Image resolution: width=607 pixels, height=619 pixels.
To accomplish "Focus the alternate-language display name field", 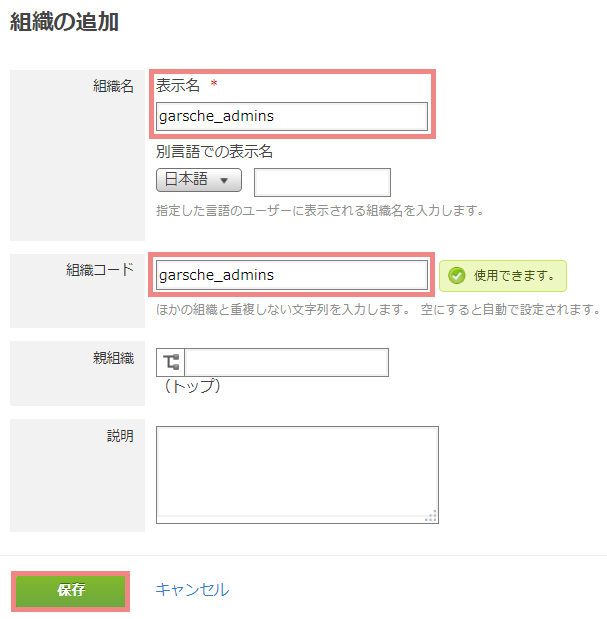I will coord(322,182).
